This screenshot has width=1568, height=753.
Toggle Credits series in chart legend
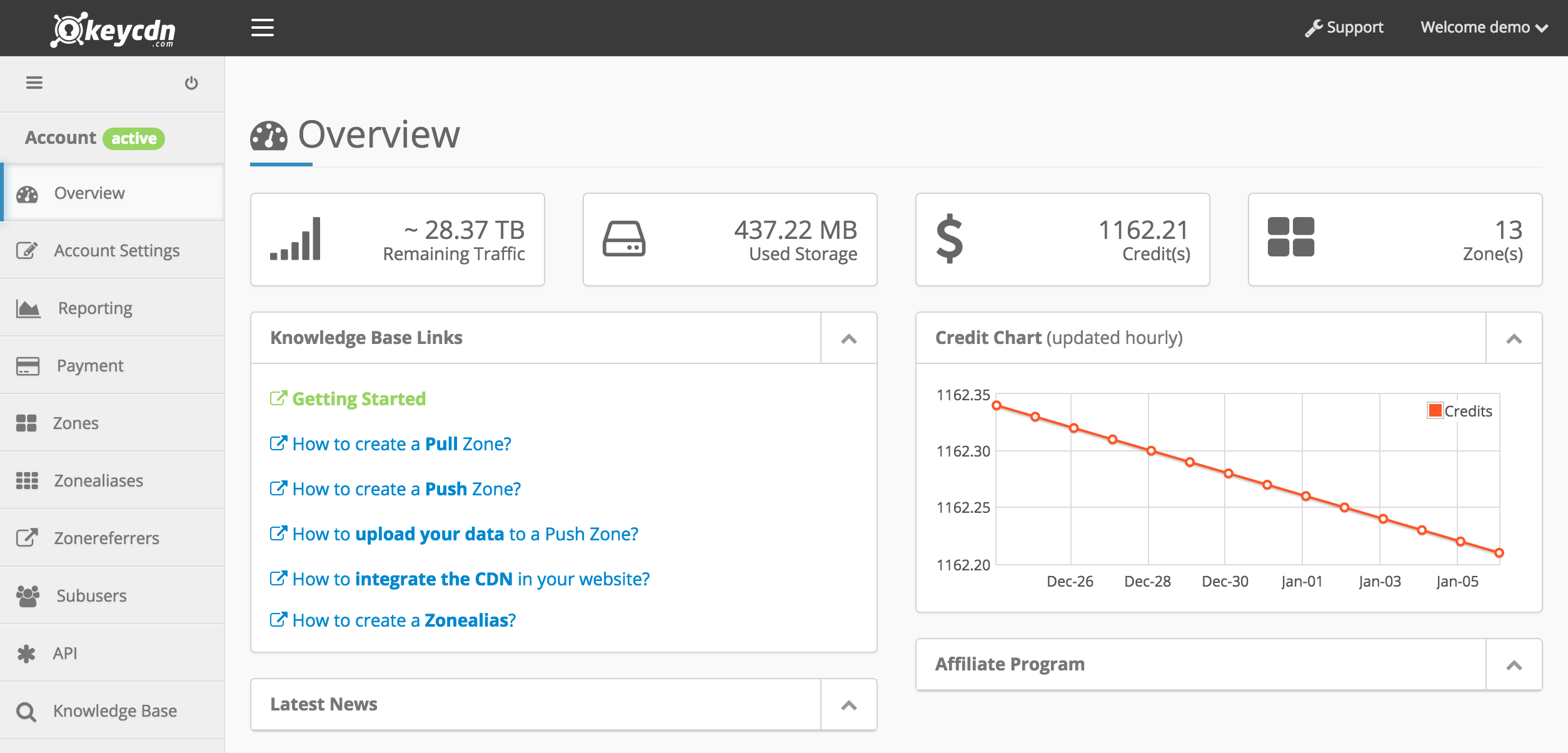[1457, 411]
